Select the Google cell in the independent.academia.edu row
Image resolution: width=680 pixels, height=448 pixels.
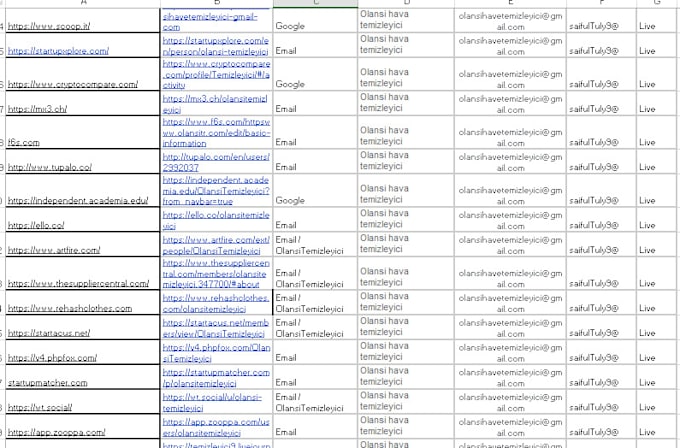(315, 190)
